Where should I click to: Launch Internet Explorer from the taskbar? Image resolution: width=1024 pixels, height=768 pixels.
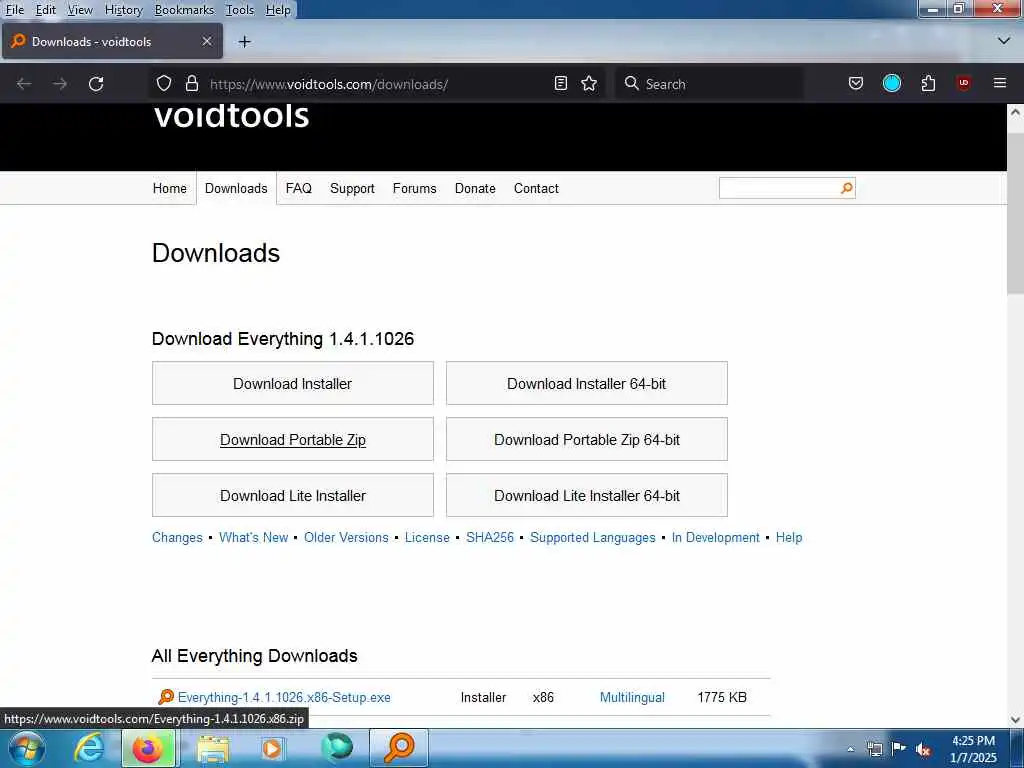pyautogui.click(x=89, y=748)
